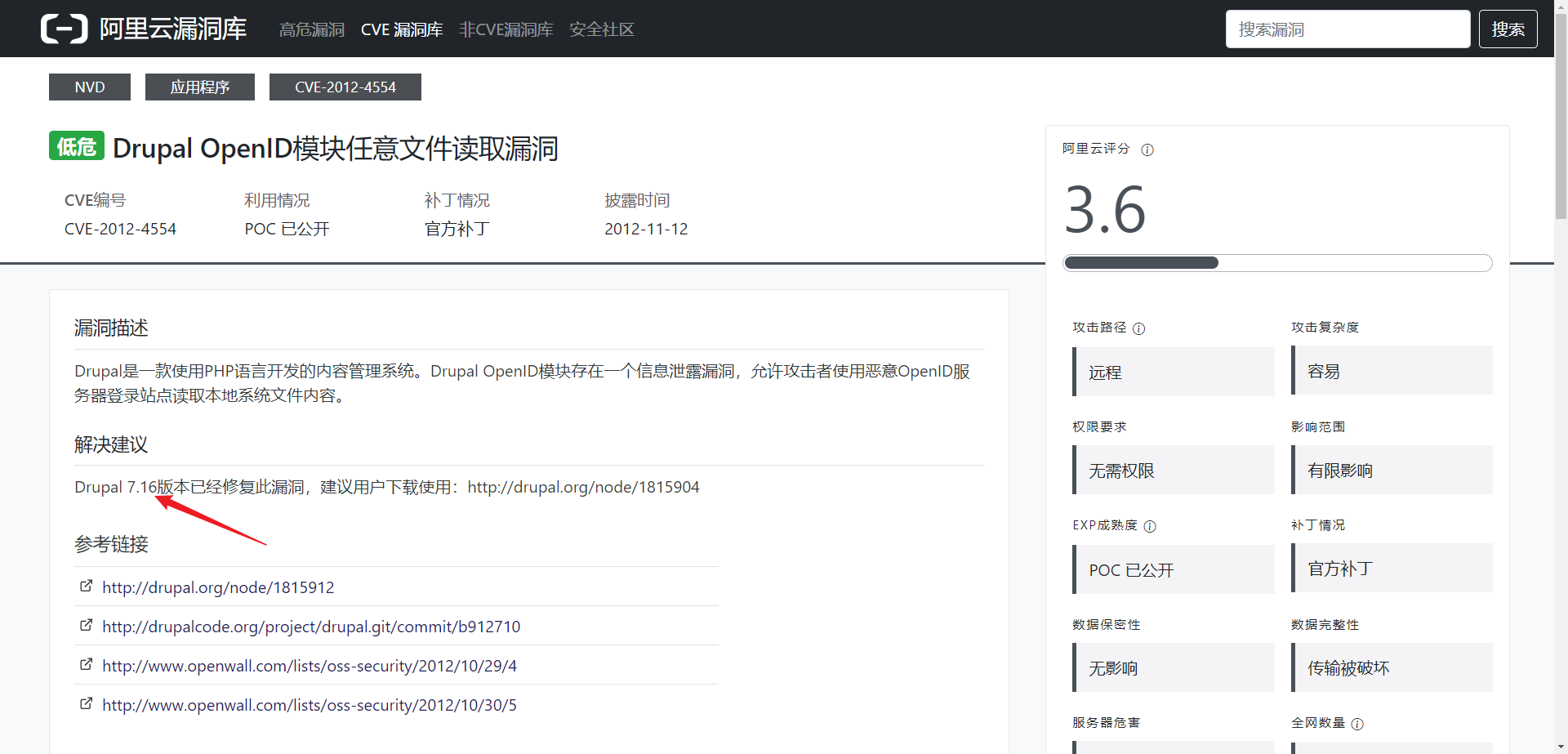
Task: Click POC 已公开 in the score panel
Action: click(x=1174, y=569)
